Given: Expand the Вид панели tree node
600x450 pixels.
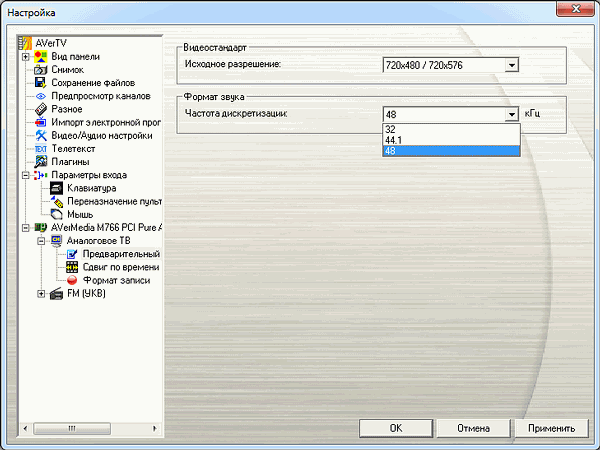Looking at the screenshot, I should 25,57.
